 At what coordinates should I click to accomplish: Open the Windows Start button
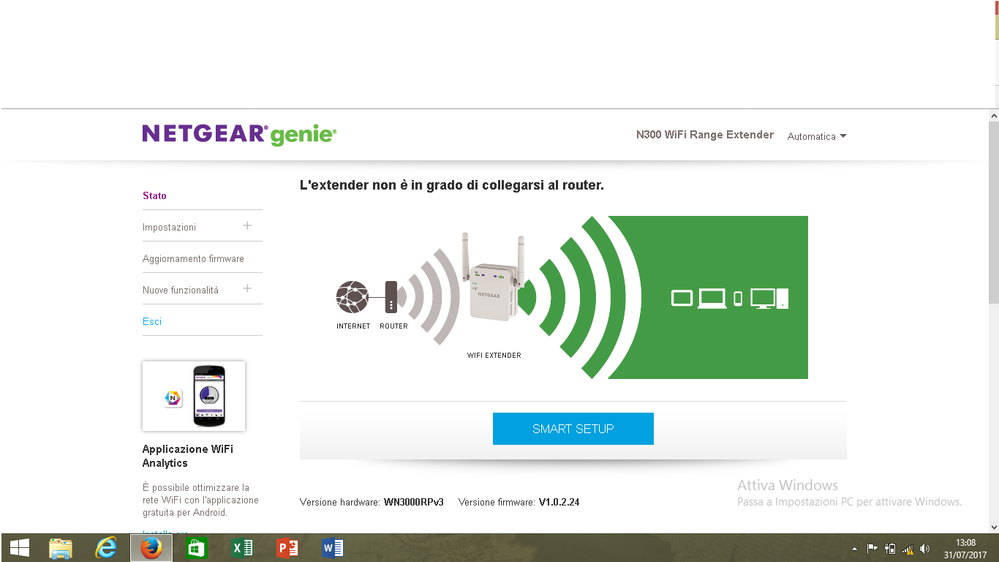20,548
